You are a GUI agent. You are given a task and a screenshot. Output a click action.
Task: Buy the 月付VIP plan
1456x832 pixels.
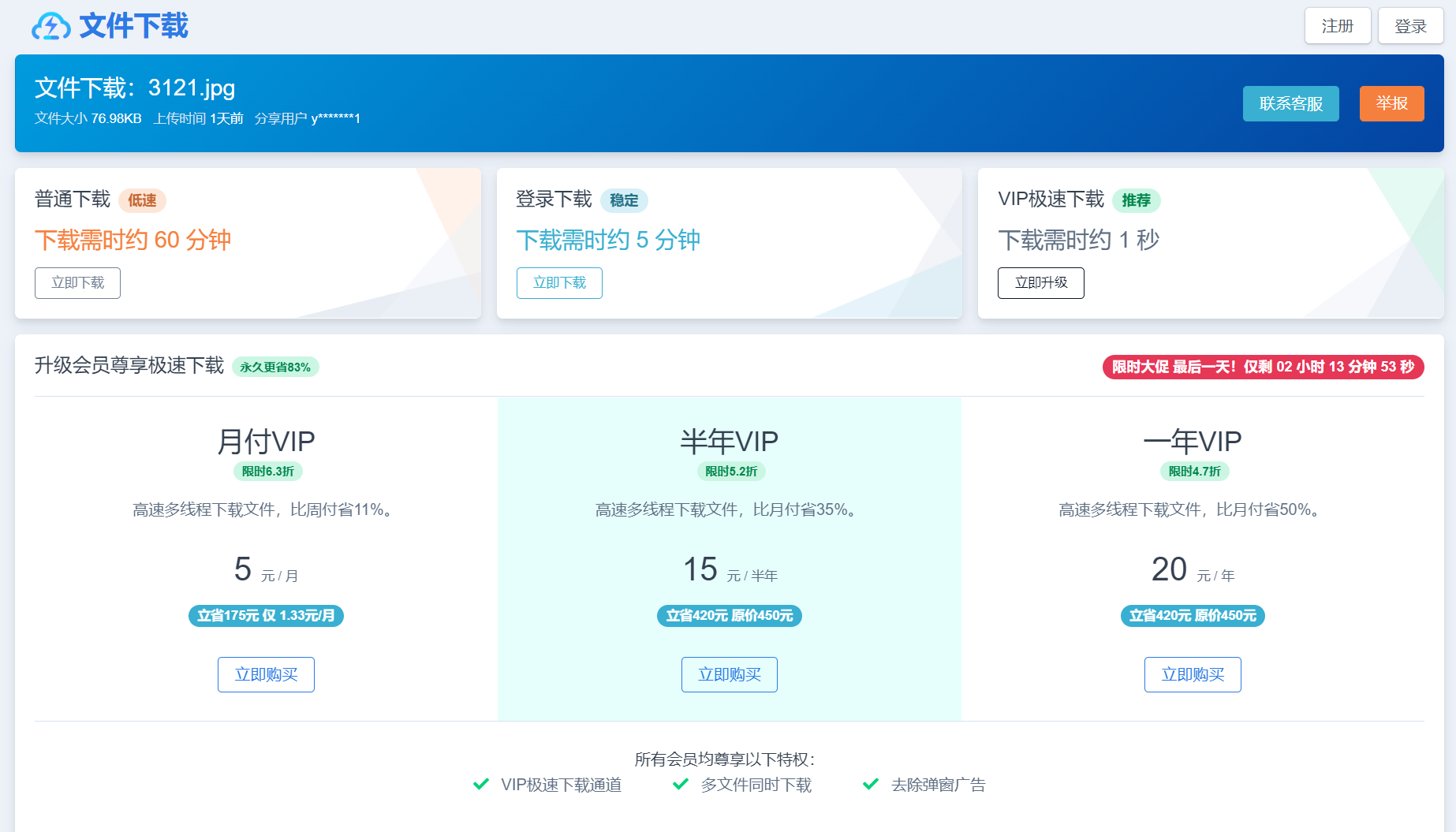coord(266,674)
